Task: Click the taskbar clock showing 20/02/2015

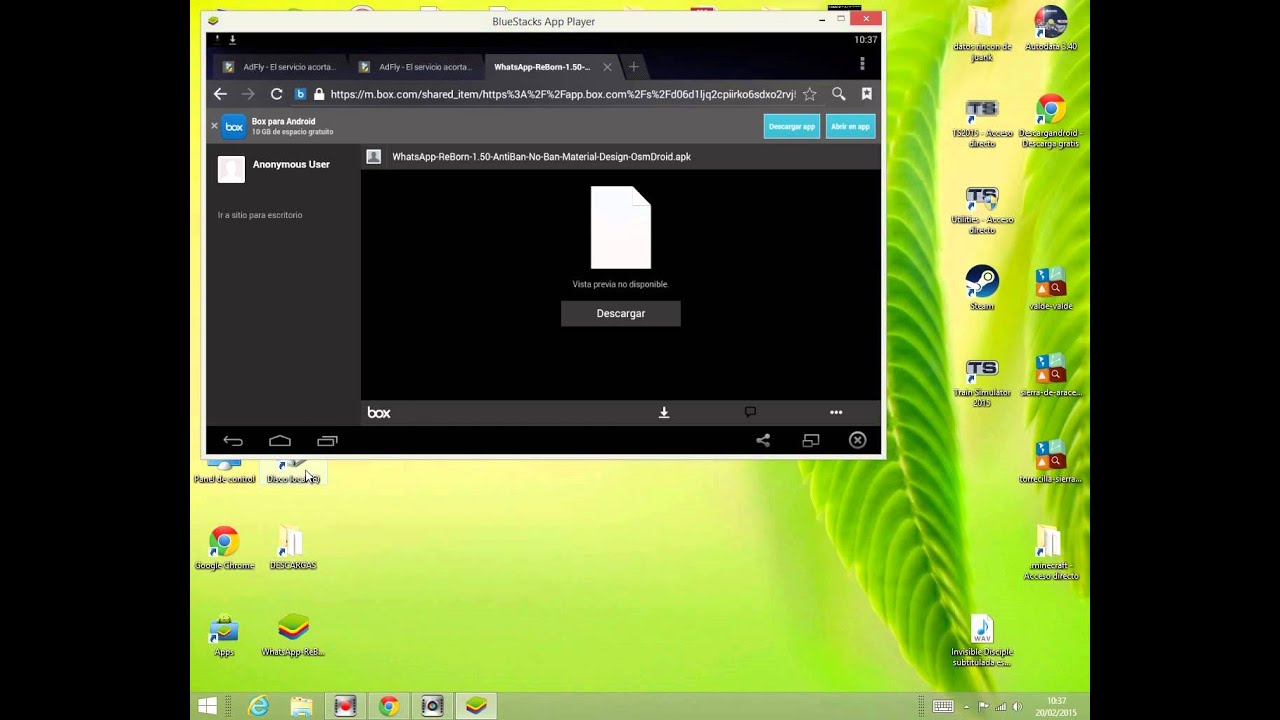Action: click(x=1057, y=706)
